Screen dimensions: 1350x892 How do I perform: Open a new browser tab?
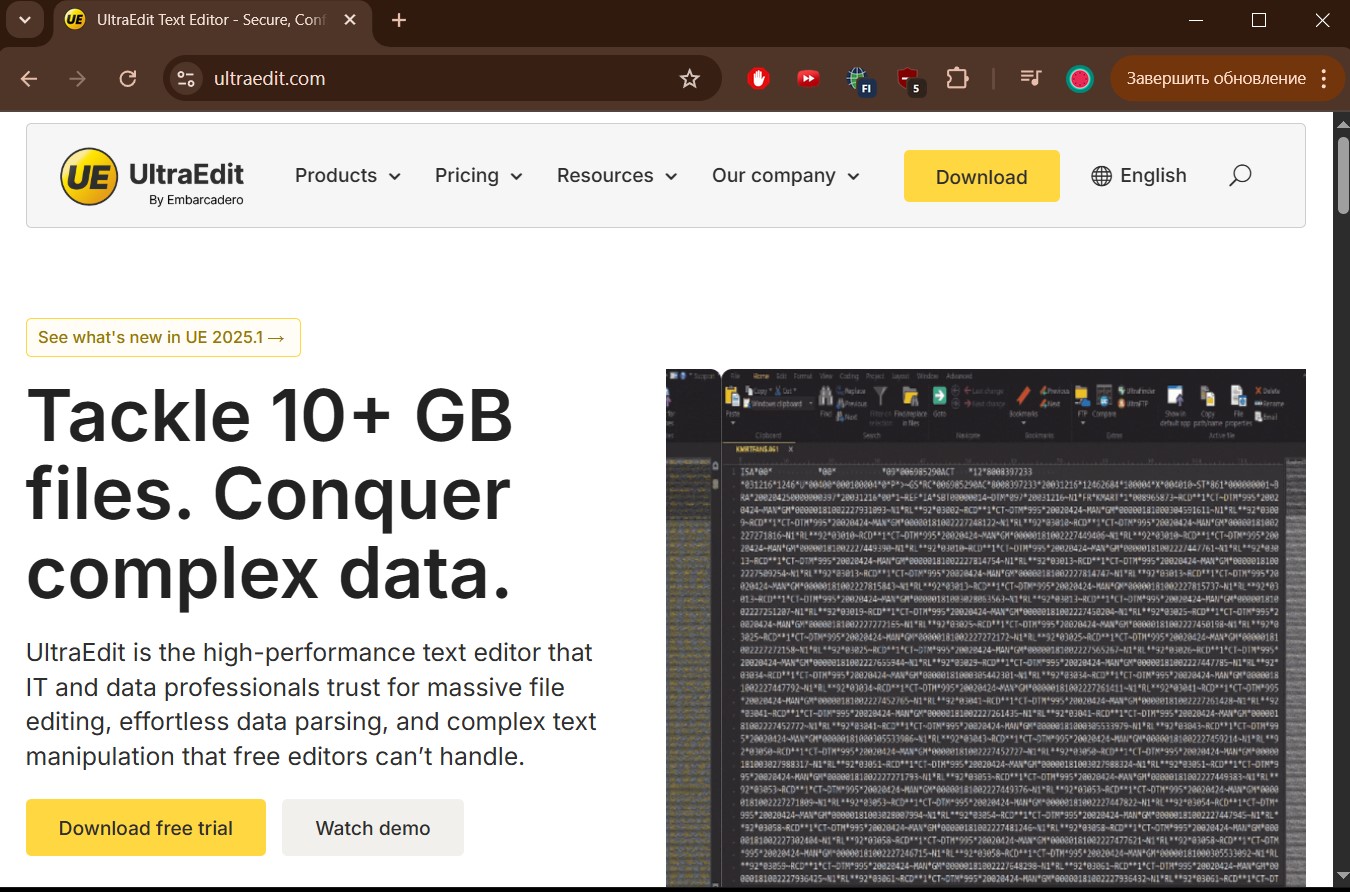tap(399, 20)
